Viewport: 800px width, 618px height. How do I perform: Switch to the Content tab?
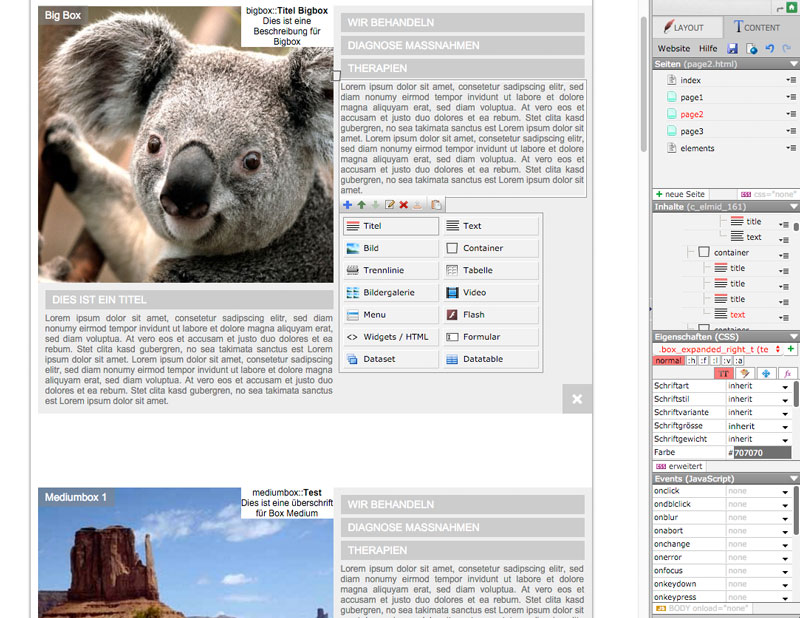[756, 28]
